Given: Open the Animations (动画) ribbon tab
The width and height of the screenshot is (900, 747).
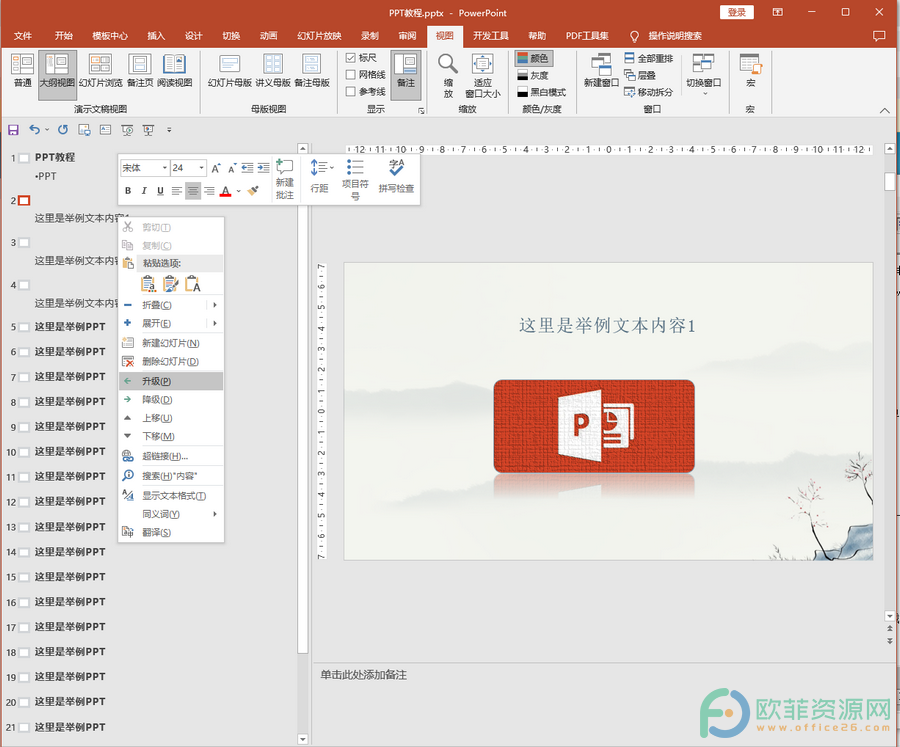Looking at the screenshot, I should coord(268,36).
